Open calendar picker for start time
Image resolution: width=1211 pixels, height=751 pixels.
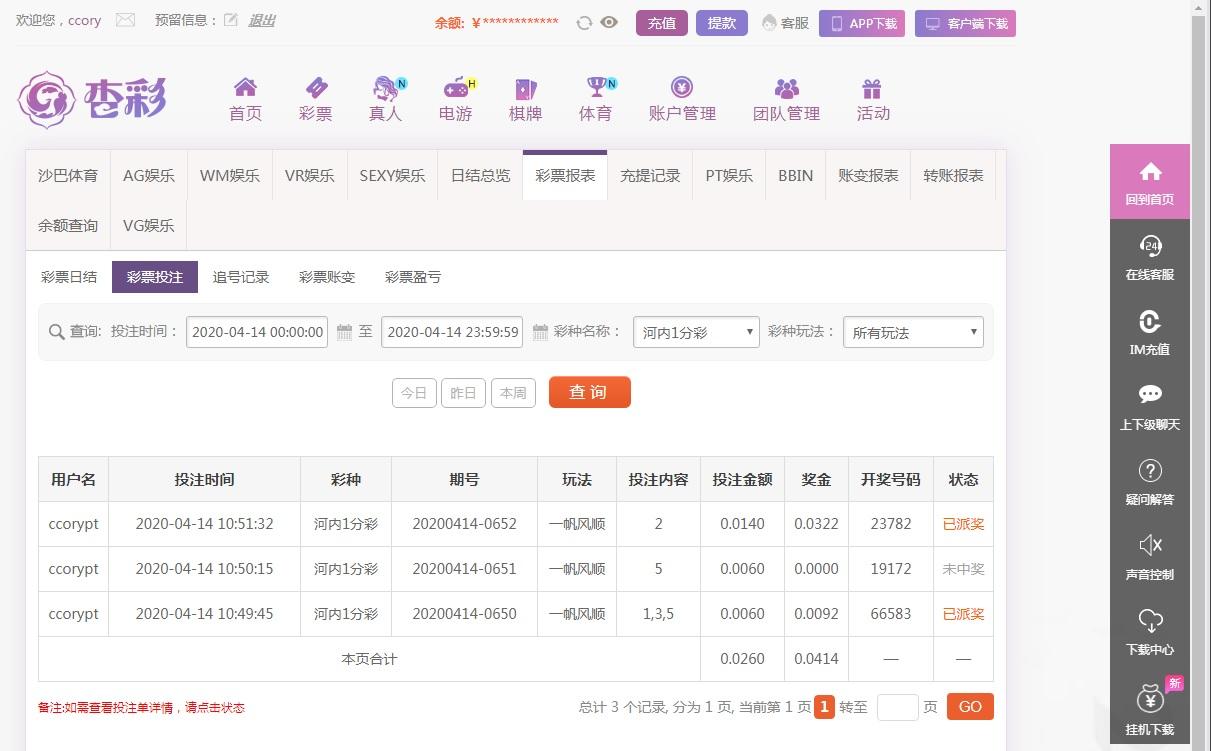coord(344,332)
